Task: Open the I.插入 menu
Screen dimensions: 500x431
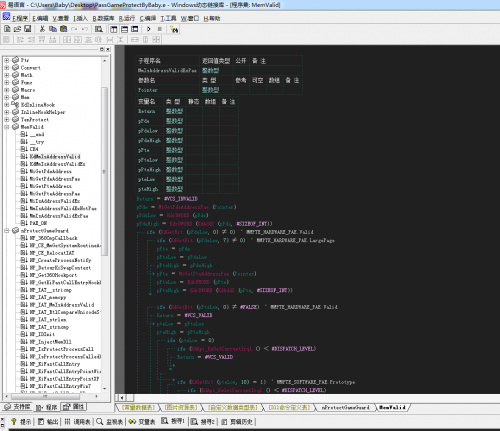Action: click(x=80, y=18)
